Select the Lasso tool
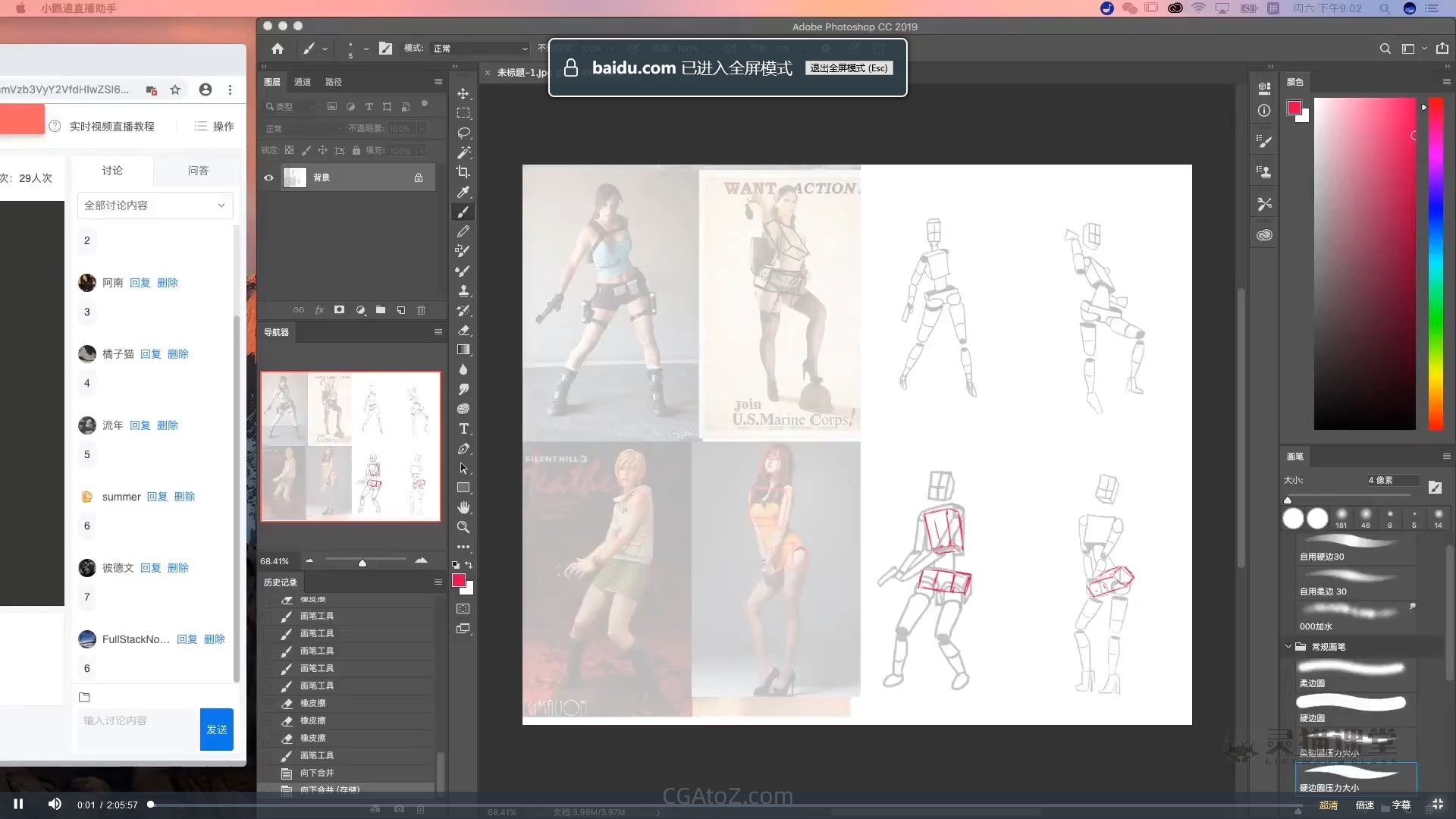This screenshot has height=819, width=1456. tap(463, 133)
